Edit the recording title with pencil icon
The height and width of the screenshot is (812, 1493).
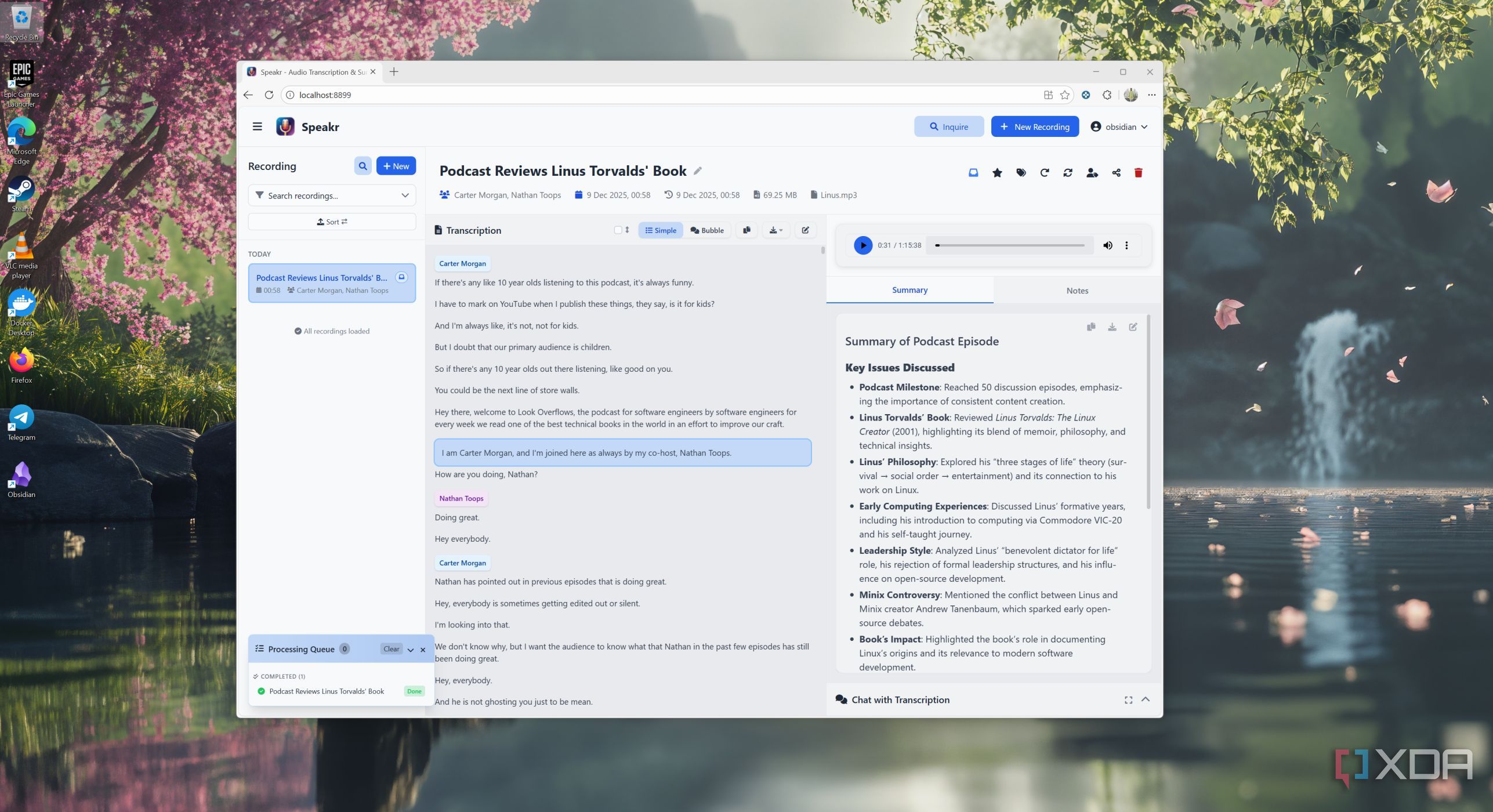[698, 171]
